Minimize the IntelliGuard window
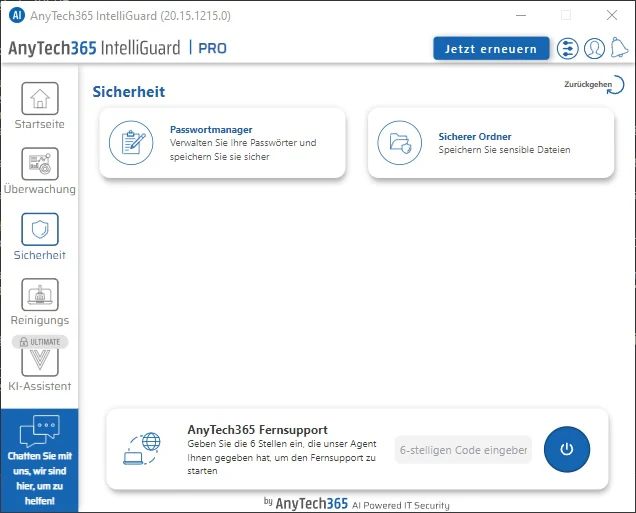 [x=521, y=15]
